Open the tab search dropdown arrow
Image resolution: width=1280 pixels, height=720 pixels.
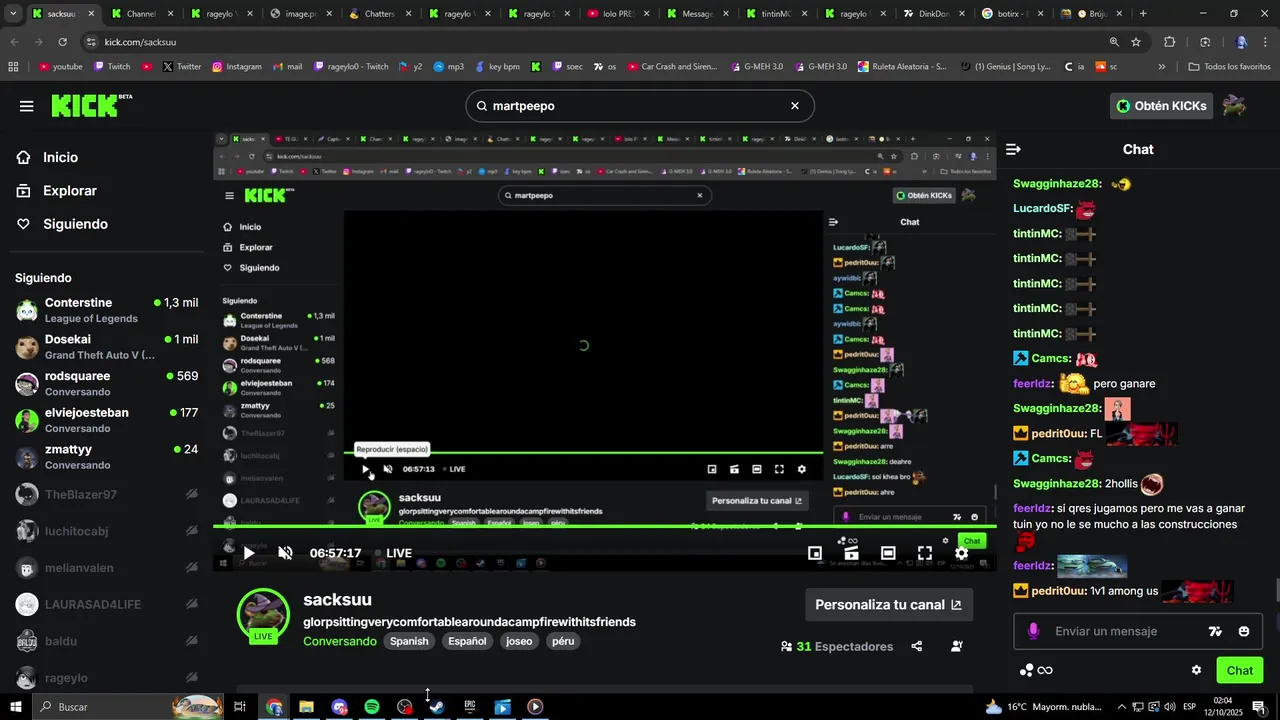click(13, 14)
